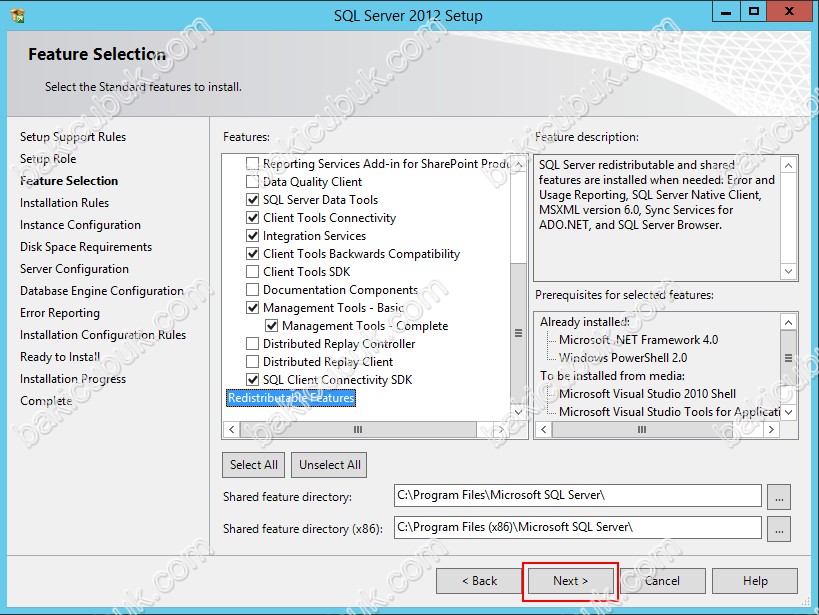
Task: Click the Prerequisites horizontal scrollbar thumb
Action: 642,430
